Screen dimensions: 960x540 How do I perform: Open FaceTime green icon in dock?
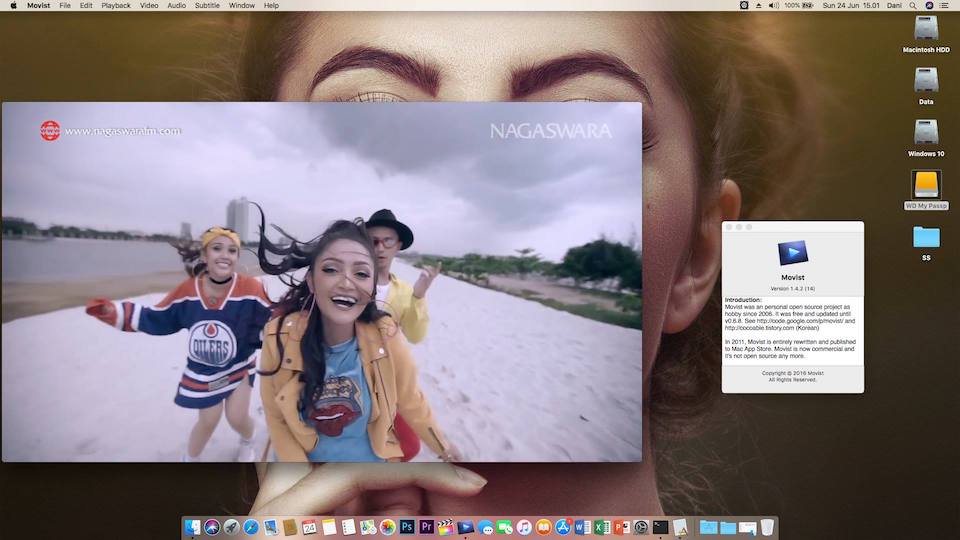point(505,527)
